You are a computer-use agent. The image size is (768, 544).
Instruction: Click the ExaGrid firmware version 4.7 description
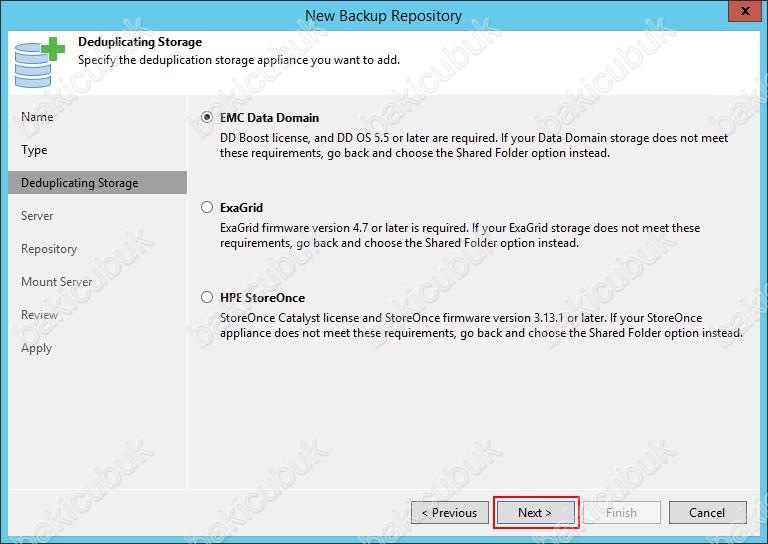(460, 235)
